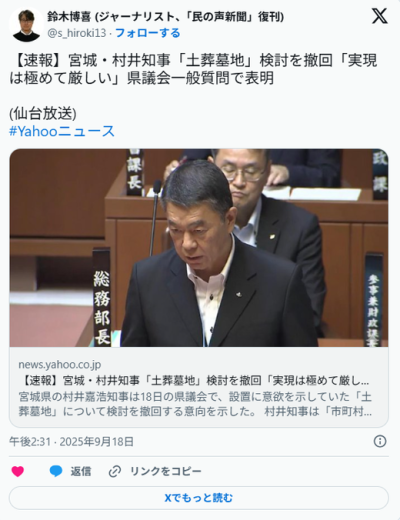The height and width of the screenshot is (520, 400).
Task: Click the X logo icon
Action: click(380, 16)
